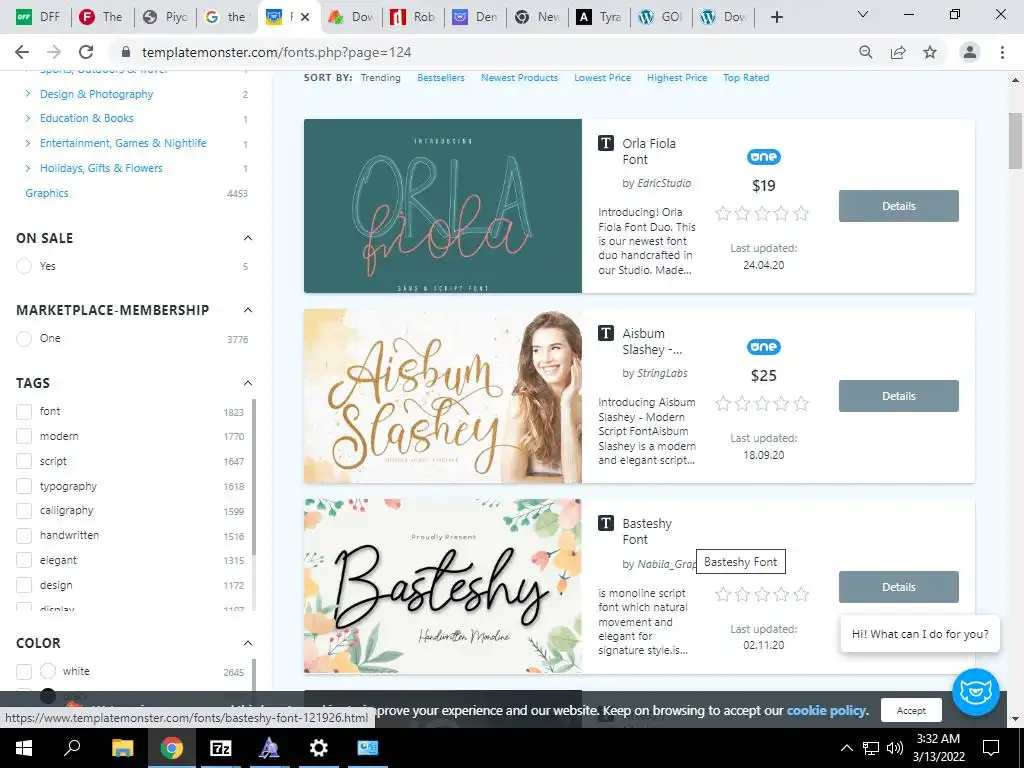Open Windows Start menu
This screenshot has height=768, width=1024.
tap(24, 748)
